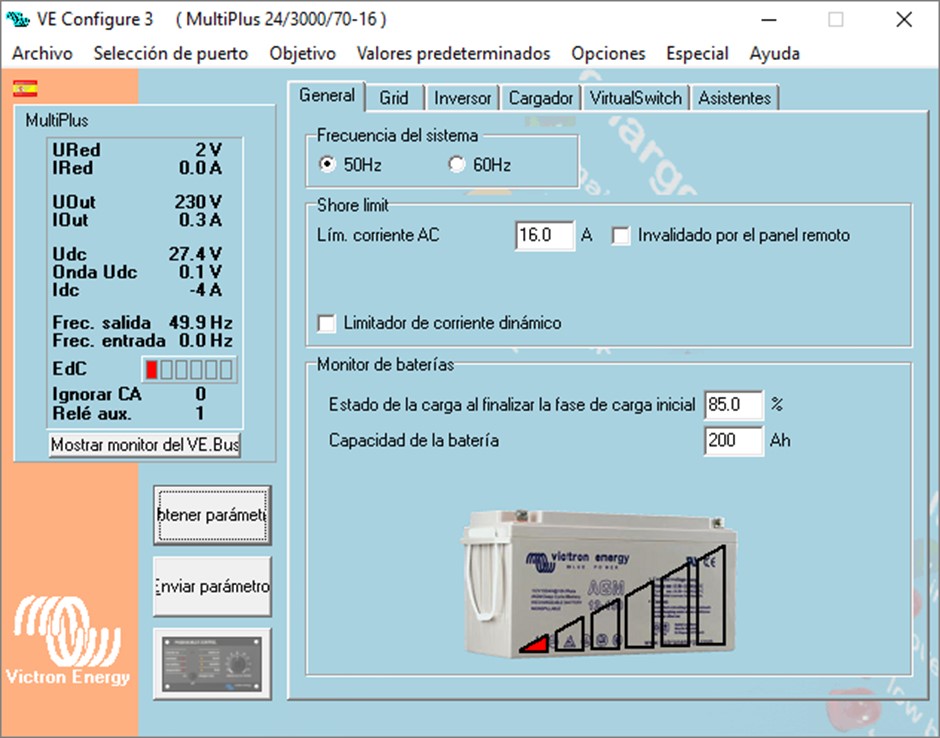The height and width of the screenshot is (738, 940).
Task: Click the VE Configure title bar app icon
Action: tap(17, 19)
